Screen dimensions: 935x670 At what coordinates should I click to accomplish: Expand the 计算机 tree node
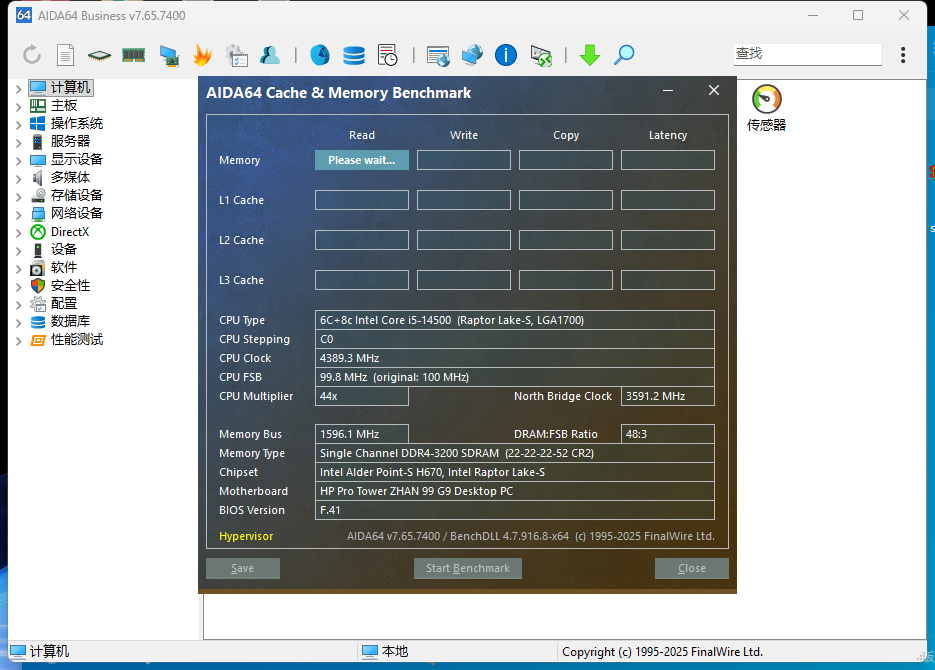18,89
